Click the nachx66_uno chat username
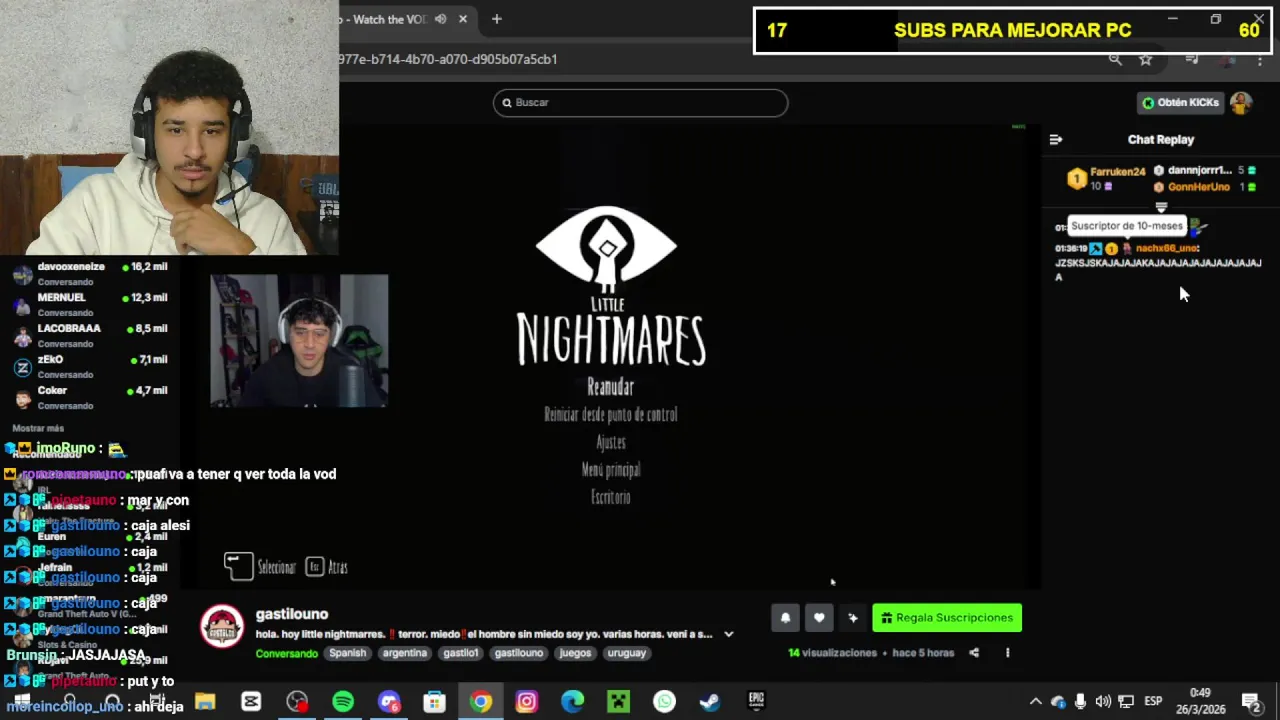The height and width of the screenshot is (720, 1280). (x=1166, y=248)
